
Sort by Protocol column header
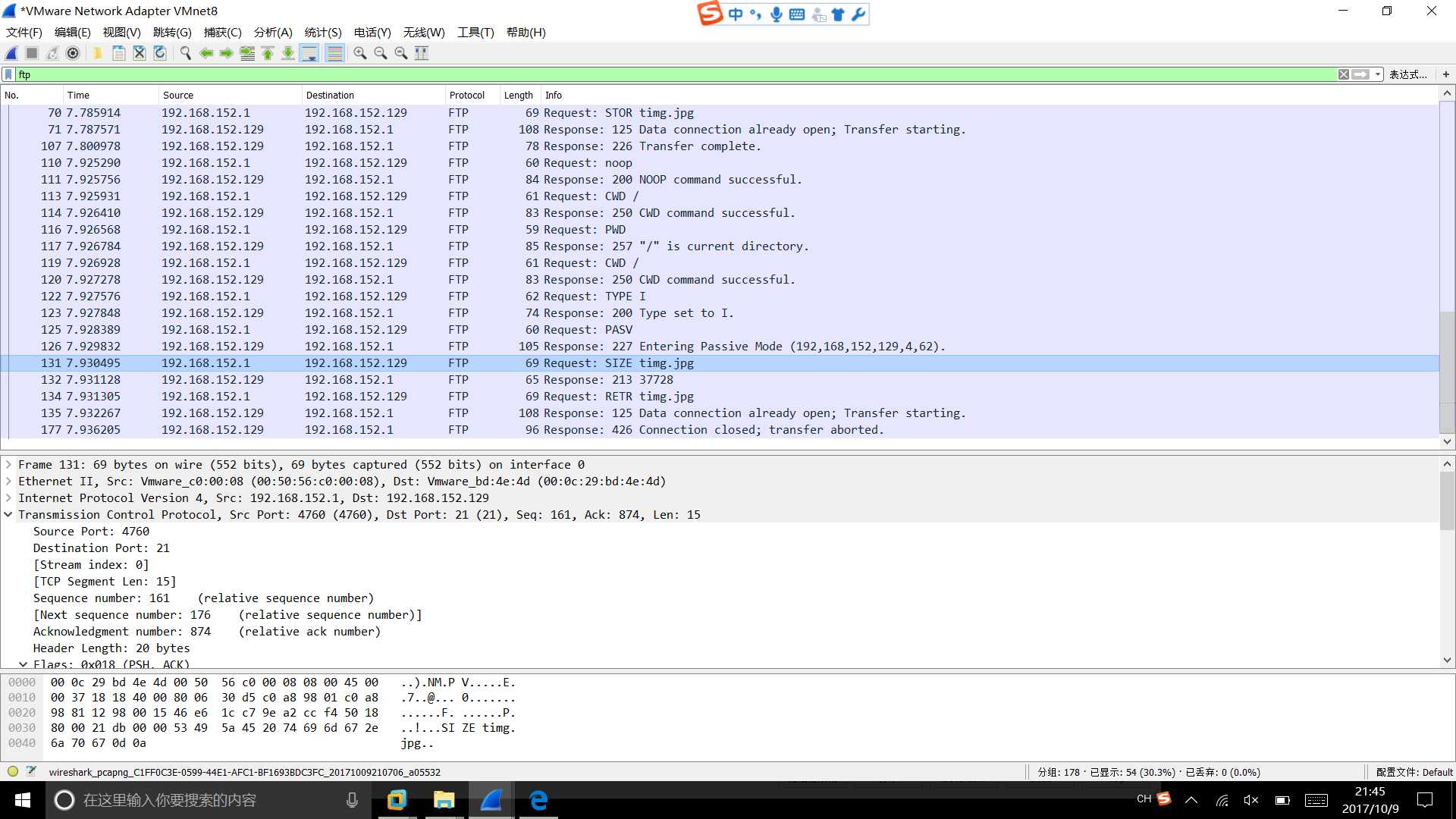[x=472, y=95]
